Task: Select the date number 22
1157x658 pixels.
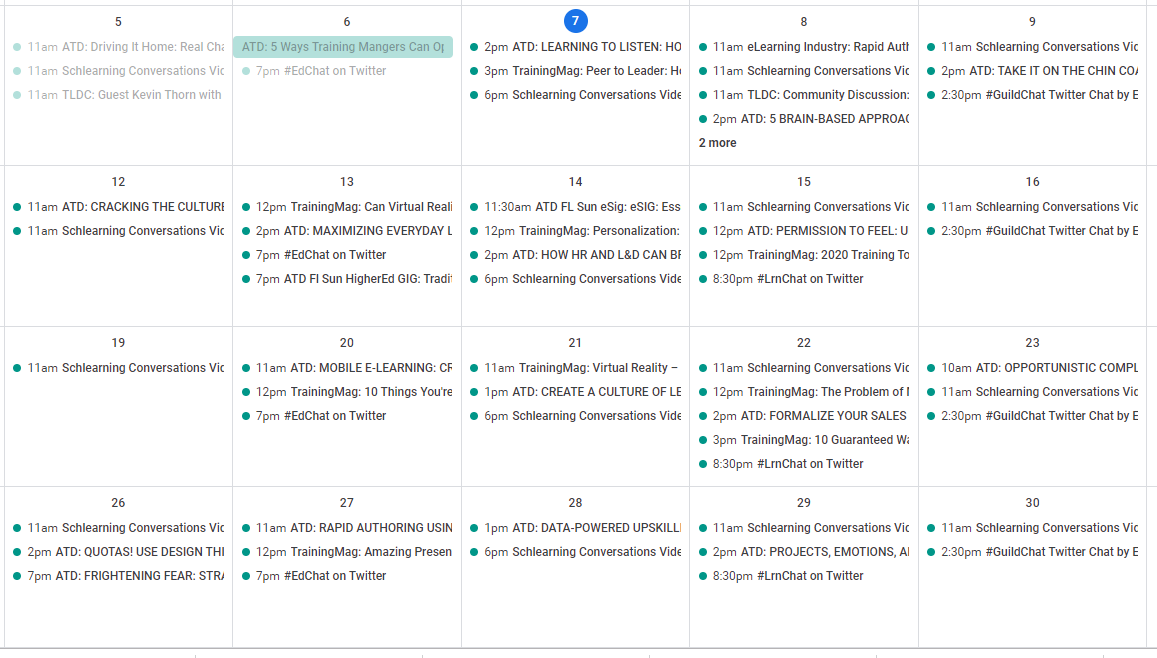Action: 804,343
